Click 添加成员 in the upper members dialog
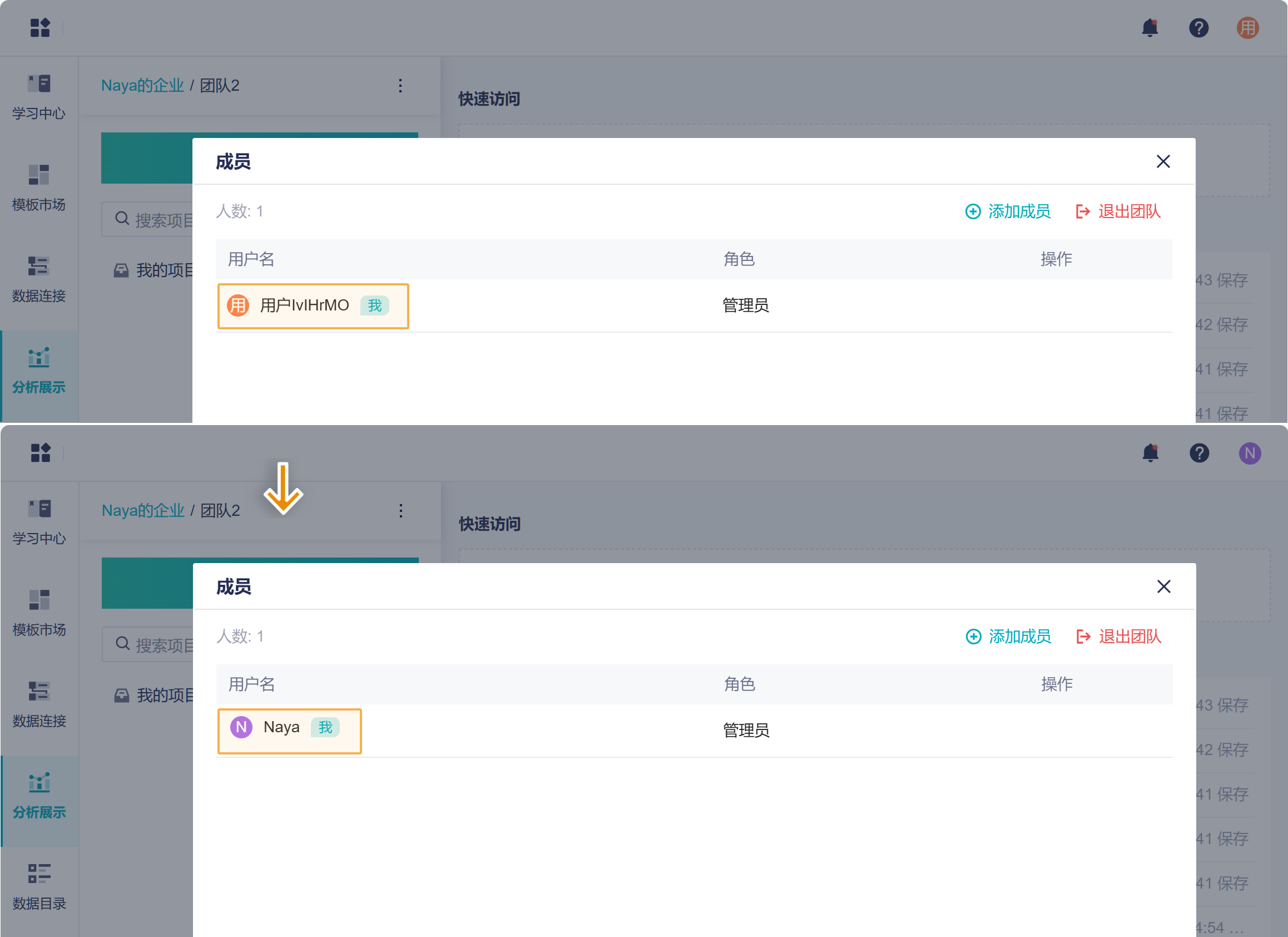 click(x=1008, y=211)
